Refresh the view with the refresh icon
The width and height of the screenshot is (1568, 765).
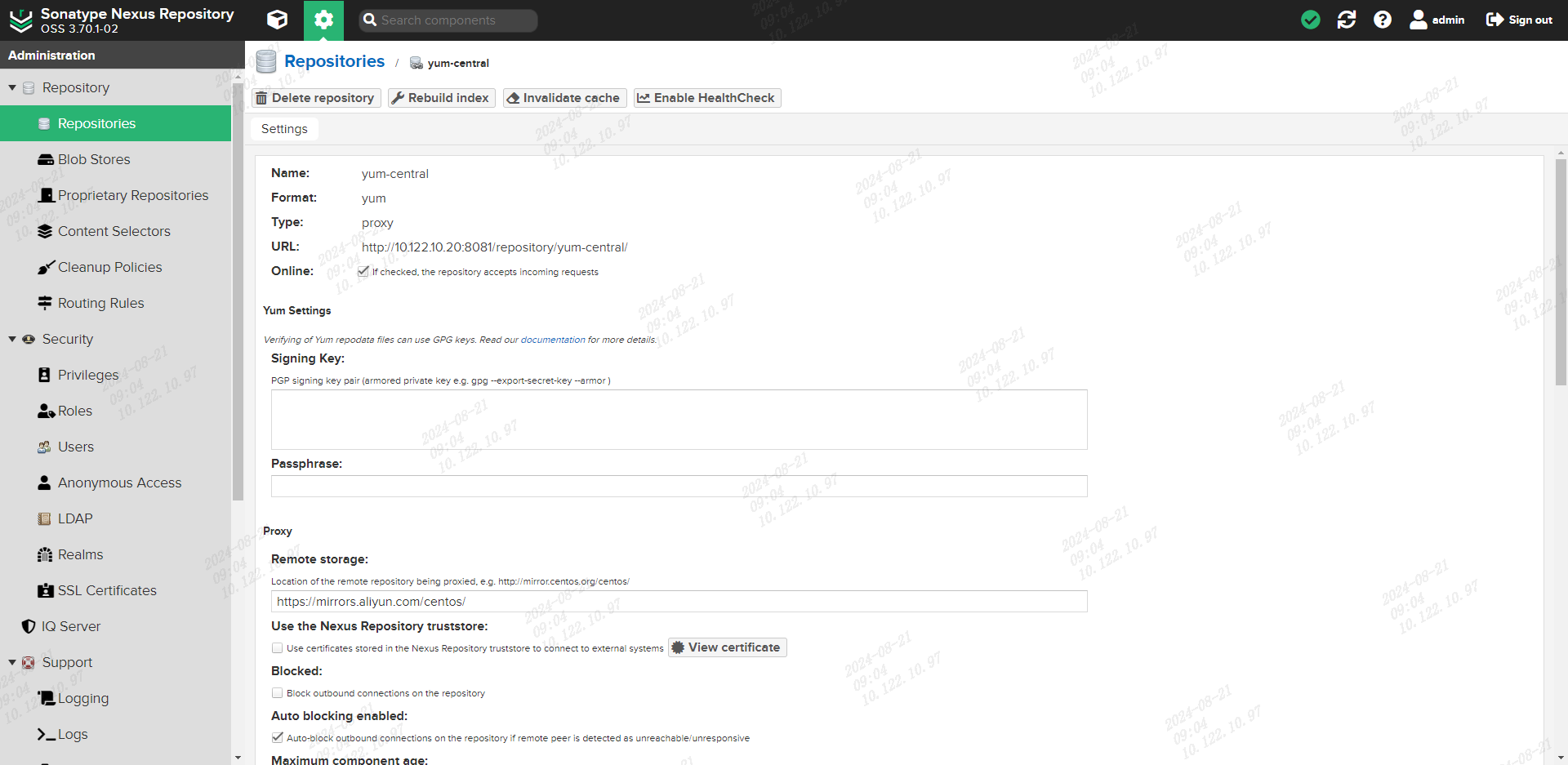[1347, 20]
